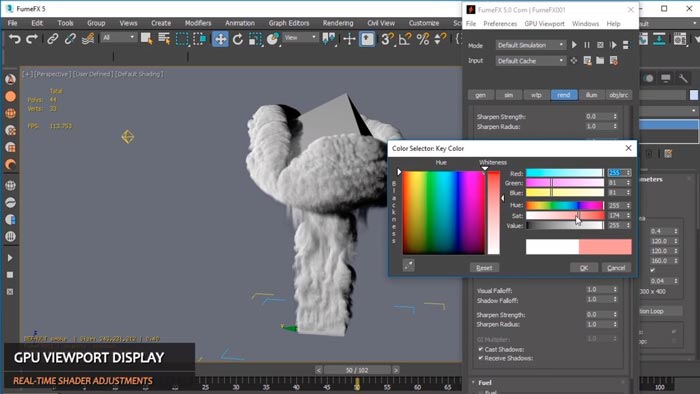Viewport: 700px width, 394px height.
Task: Open the Default Cache input dropdown
Action: pyautogui.click(x=530, y=61)
